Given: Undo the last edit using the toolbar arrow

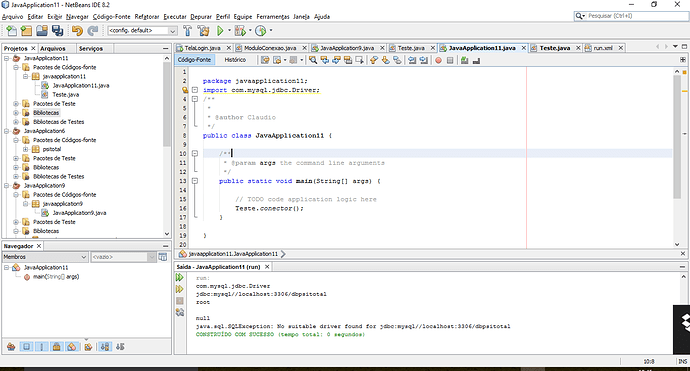Looking at the screenshot, I should point(77,30).
